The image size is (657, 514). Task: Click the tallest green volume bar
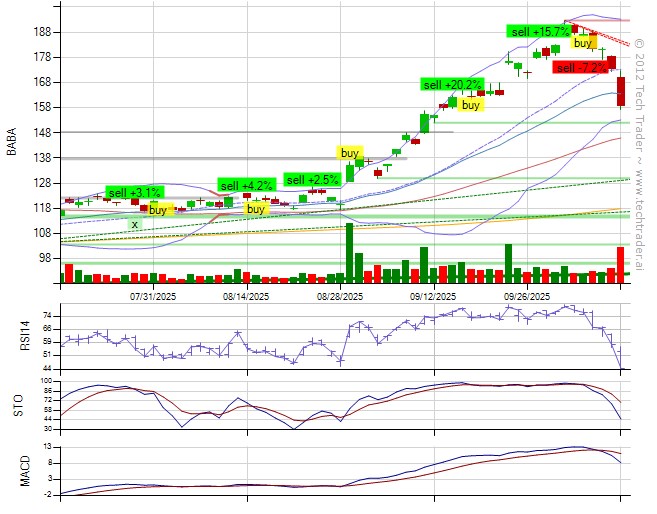(x=349, y=252)
